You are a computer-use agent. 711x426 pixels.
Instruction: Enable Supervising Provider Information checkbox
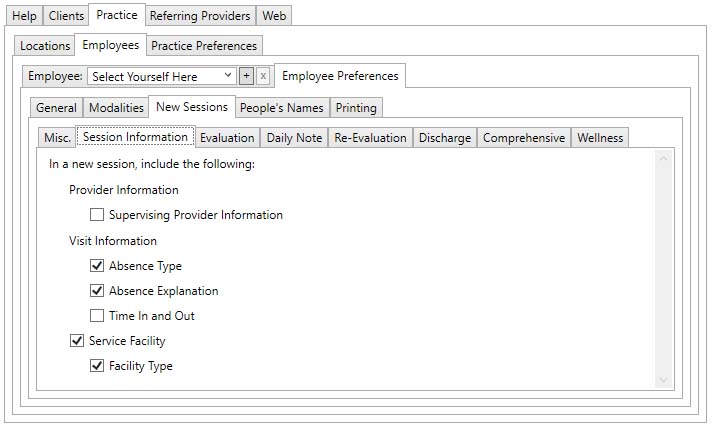coord(97,215)
